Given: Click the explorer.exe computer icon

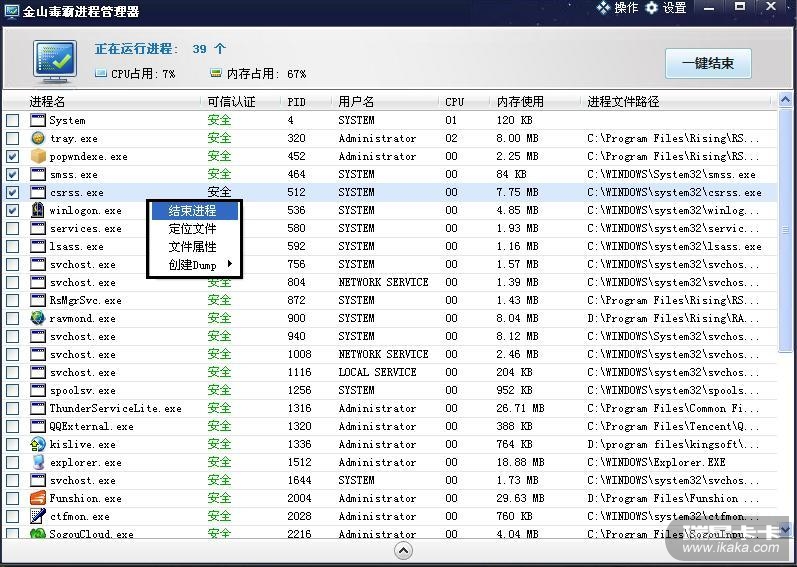Looking at the screenshot, I should 38,462.
